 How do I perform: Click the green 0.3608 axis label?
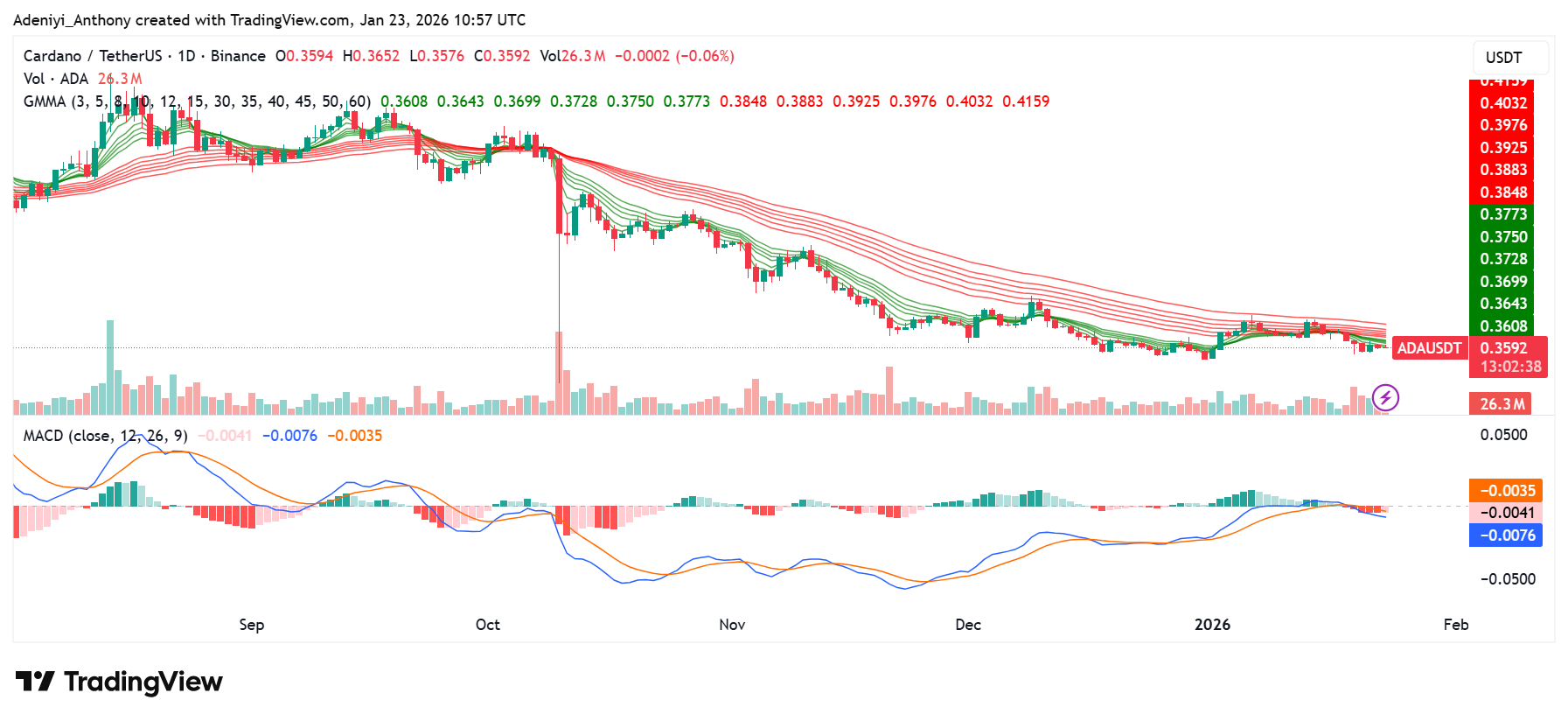[1503, 326]
